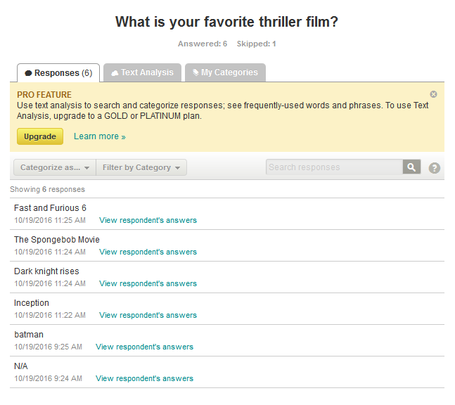View respondent's answers for batman
This screenshot has height=405, width=455.
pyautogui.click(x=144, y=347)
